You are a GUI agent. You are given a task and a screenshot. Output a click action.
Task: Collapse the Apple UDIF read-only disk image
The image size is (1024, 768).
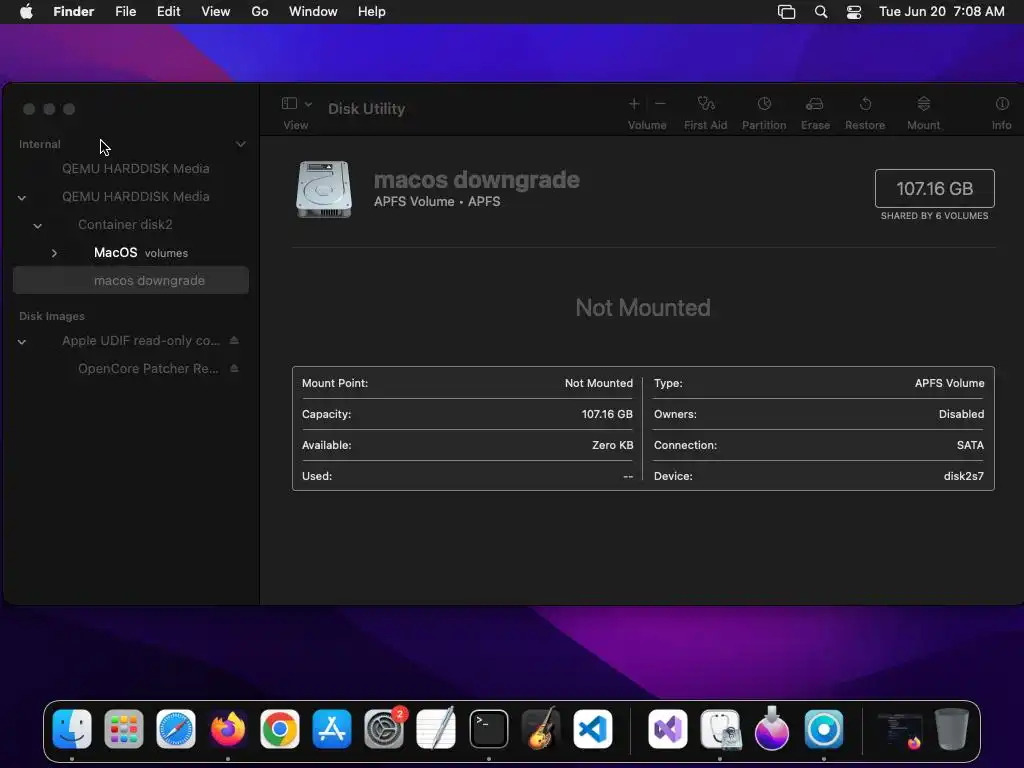coord(22,342)
